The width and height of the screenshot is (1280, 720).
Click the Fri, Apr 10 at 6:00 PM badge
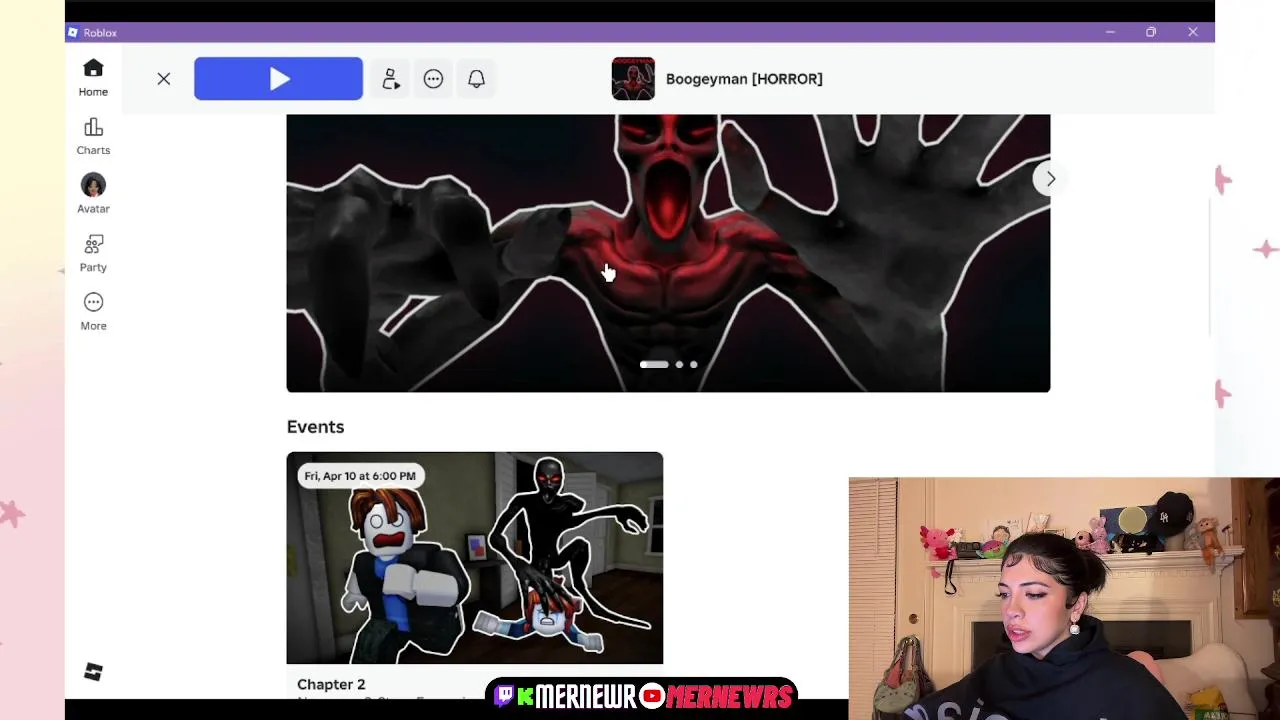pos(360,476)
